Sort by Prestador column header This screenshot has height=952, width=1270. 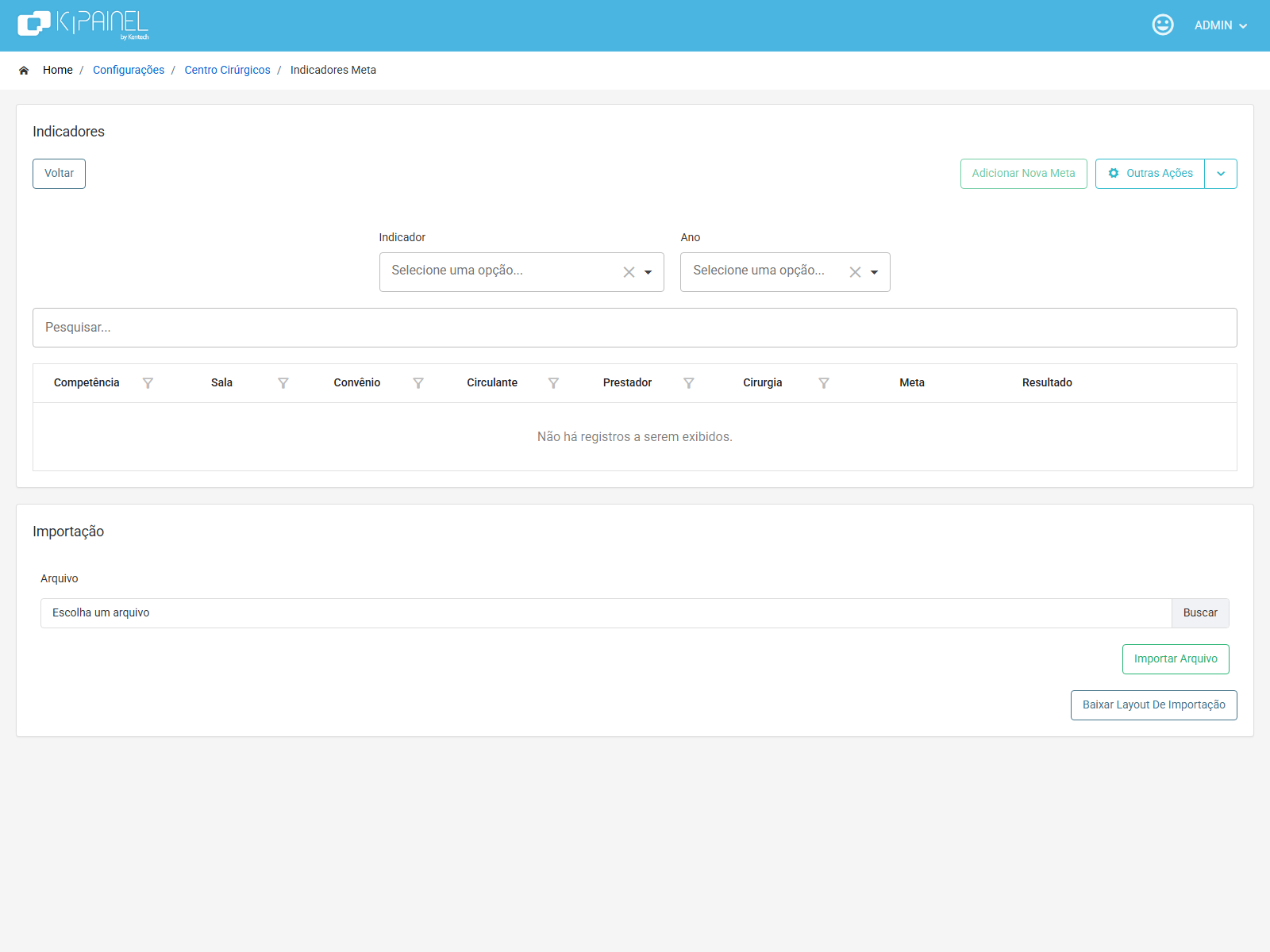pyautogui.click(x=627, y=382)
